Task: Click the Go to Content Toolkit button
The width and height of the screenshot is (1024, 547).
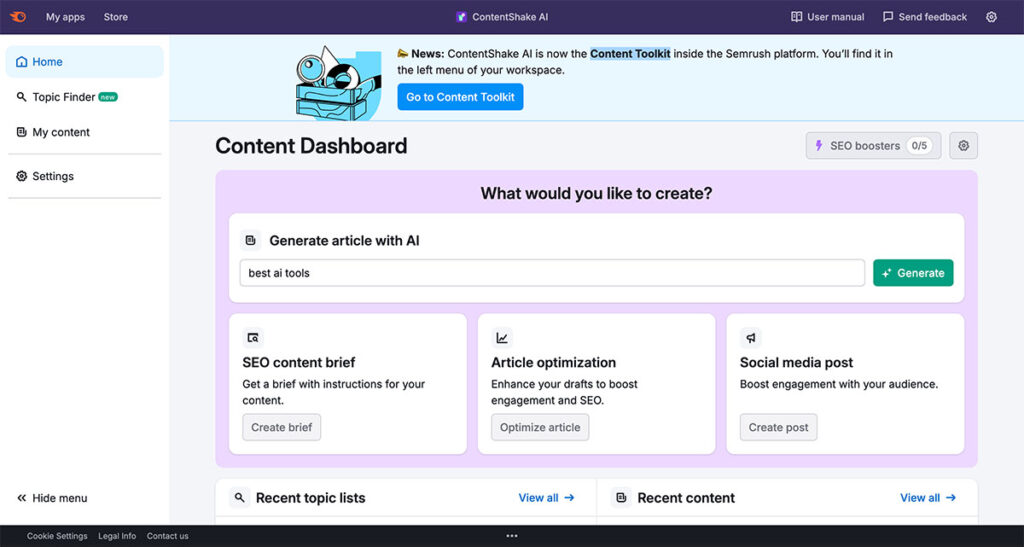Action: 460,97
